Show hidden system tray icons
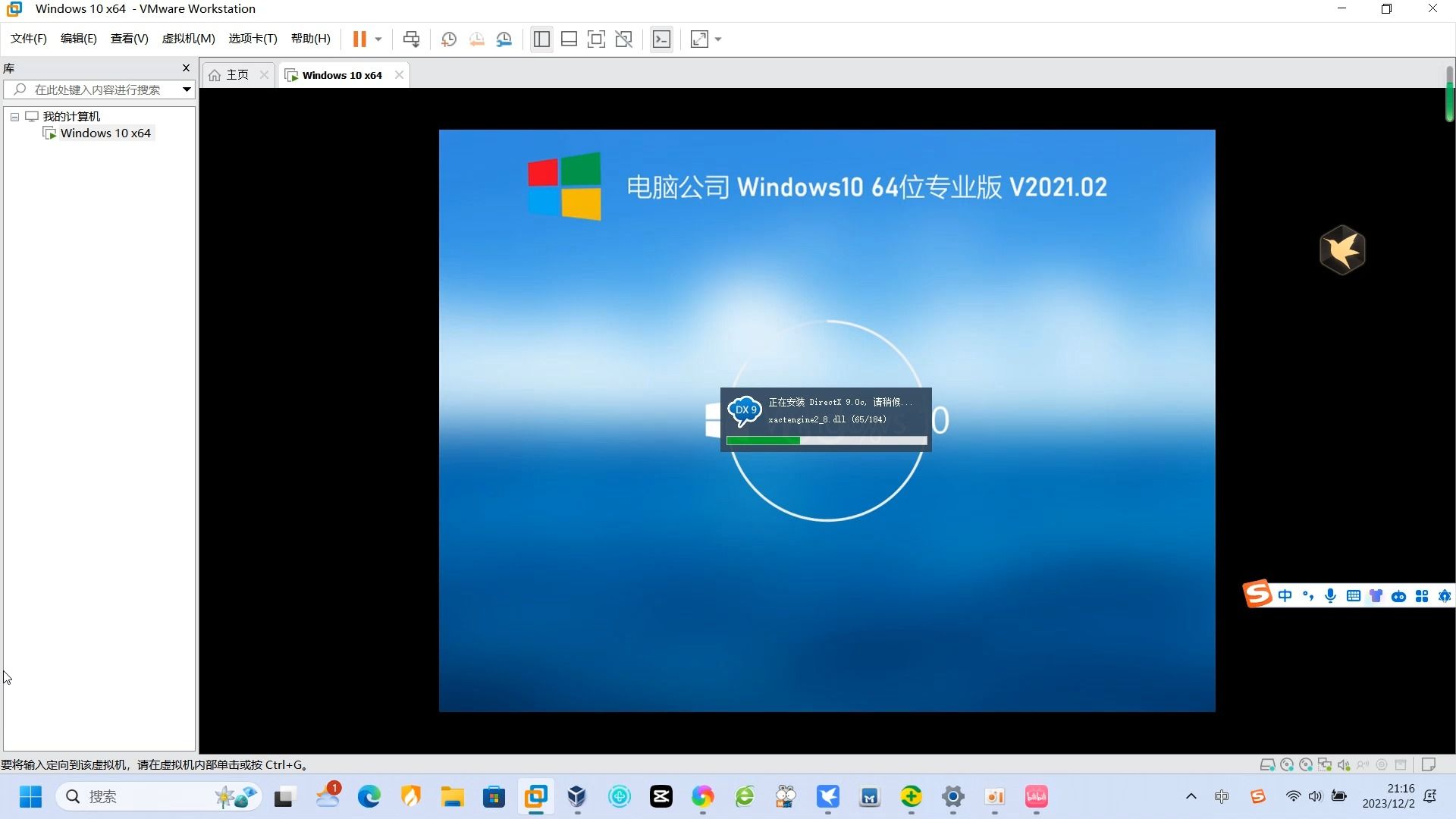The width and height of the screenshot is (1456, 819). click(1191, 796)
